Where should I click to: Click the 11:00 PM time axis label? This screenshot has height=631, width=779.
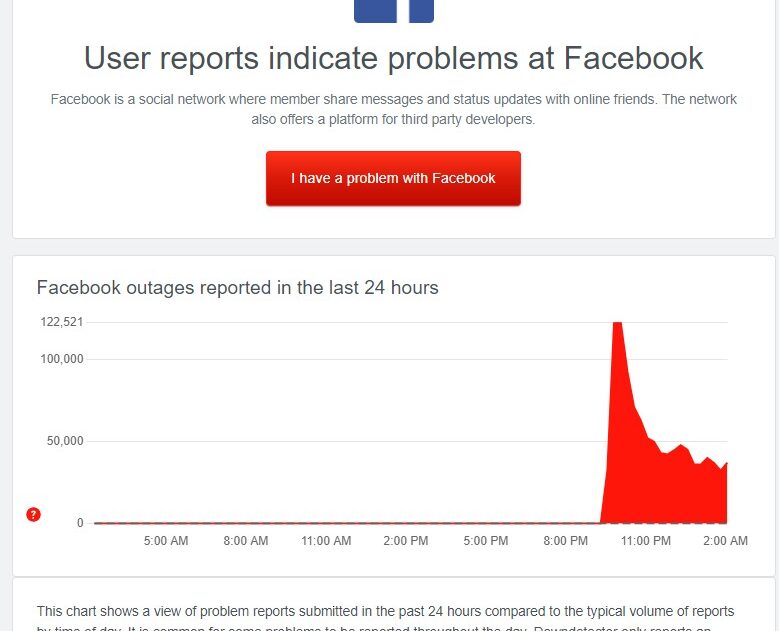(645, 541)
